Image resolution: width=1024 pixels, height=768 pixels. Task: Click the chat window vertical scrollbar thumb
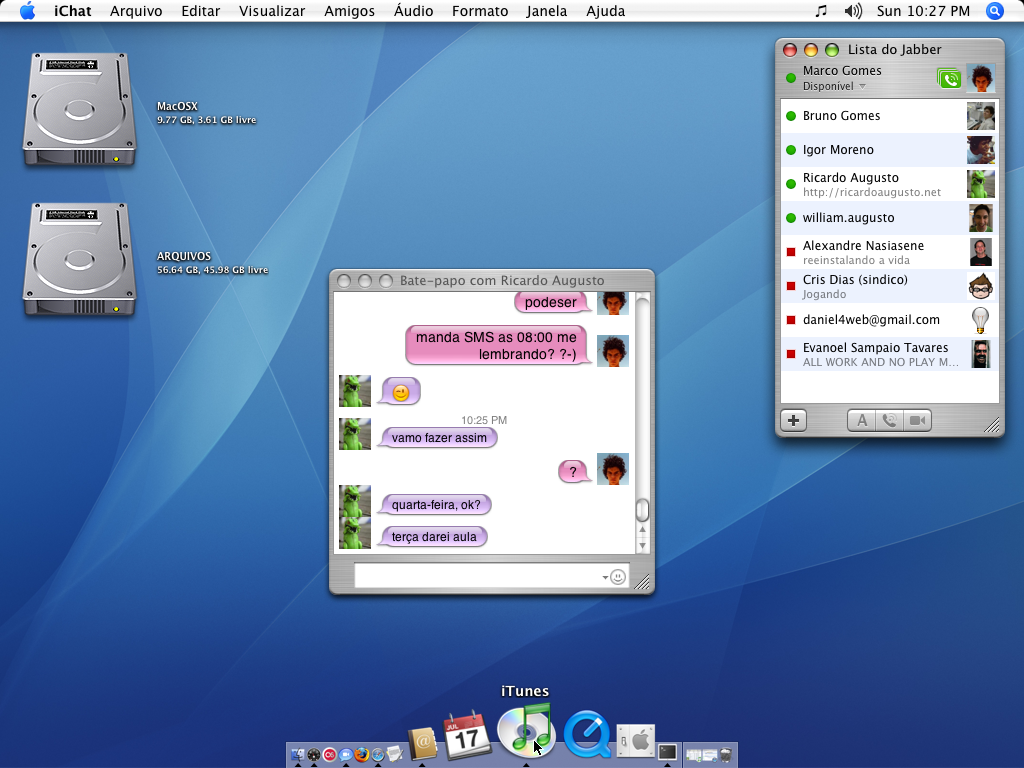click(x=642, y=510)
